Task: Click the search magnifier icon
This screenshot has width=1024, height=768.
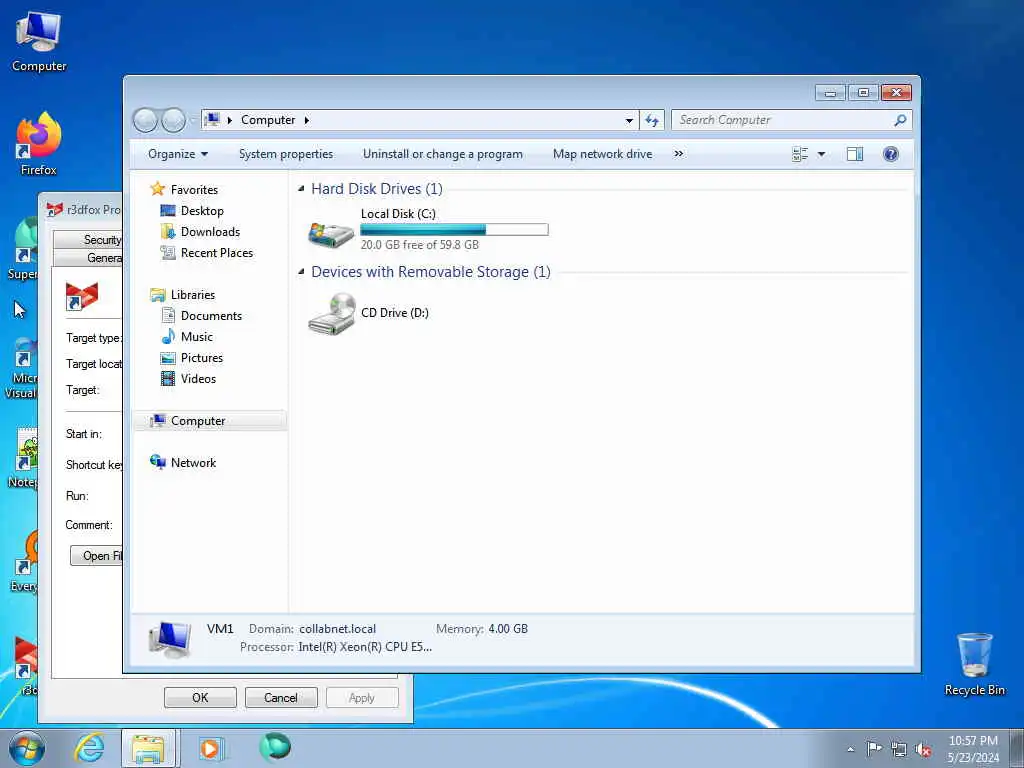Action: click(900, 120)
